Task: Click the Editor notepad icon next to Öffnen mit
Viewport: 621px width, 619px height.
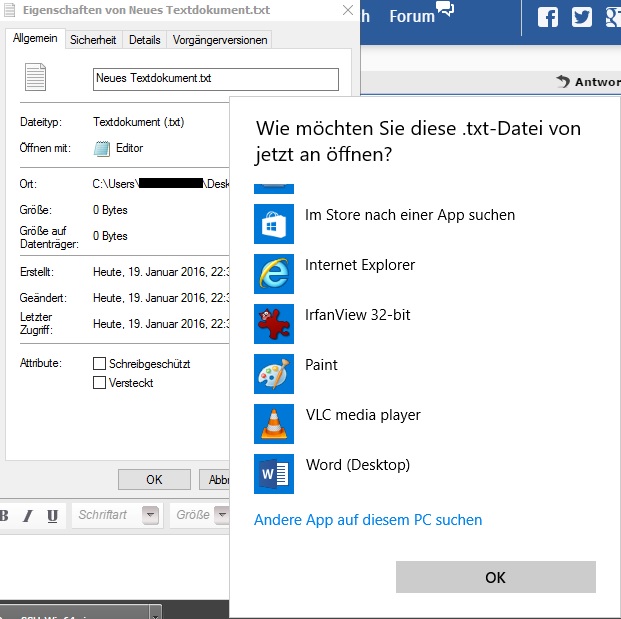Action: (102, 149)
